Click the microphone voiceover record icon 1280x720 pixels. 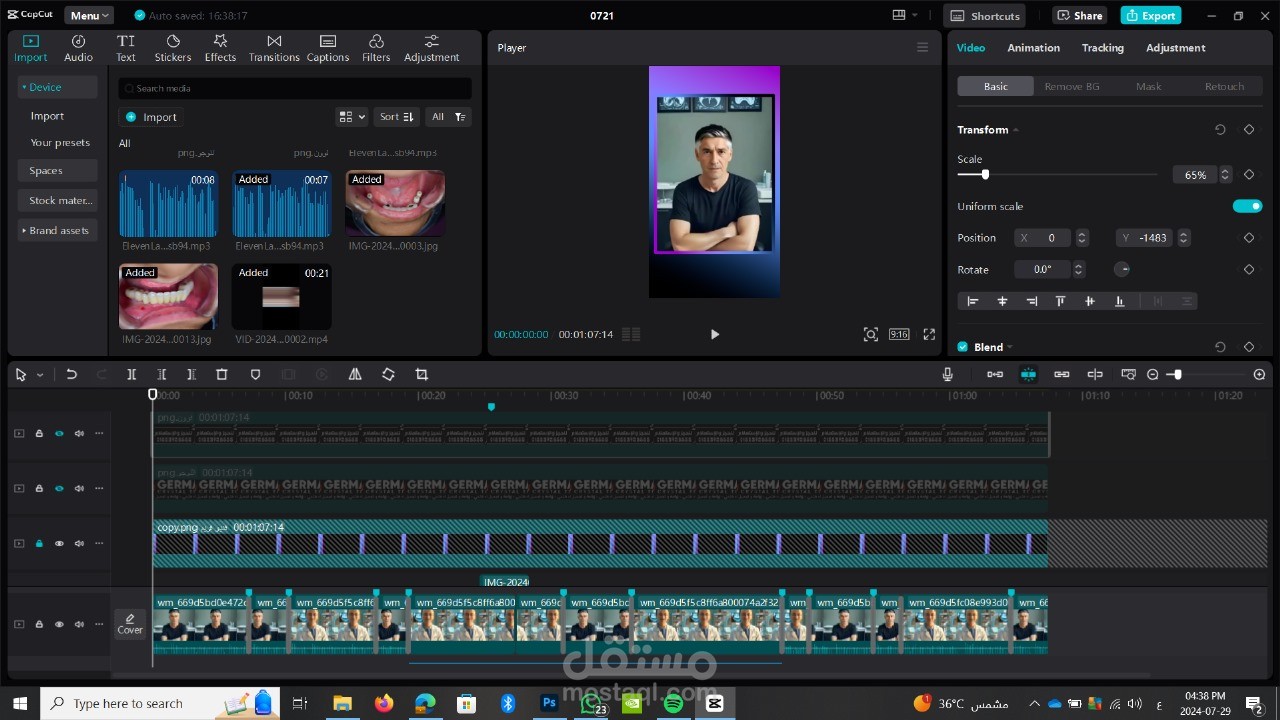pos(947,374)
